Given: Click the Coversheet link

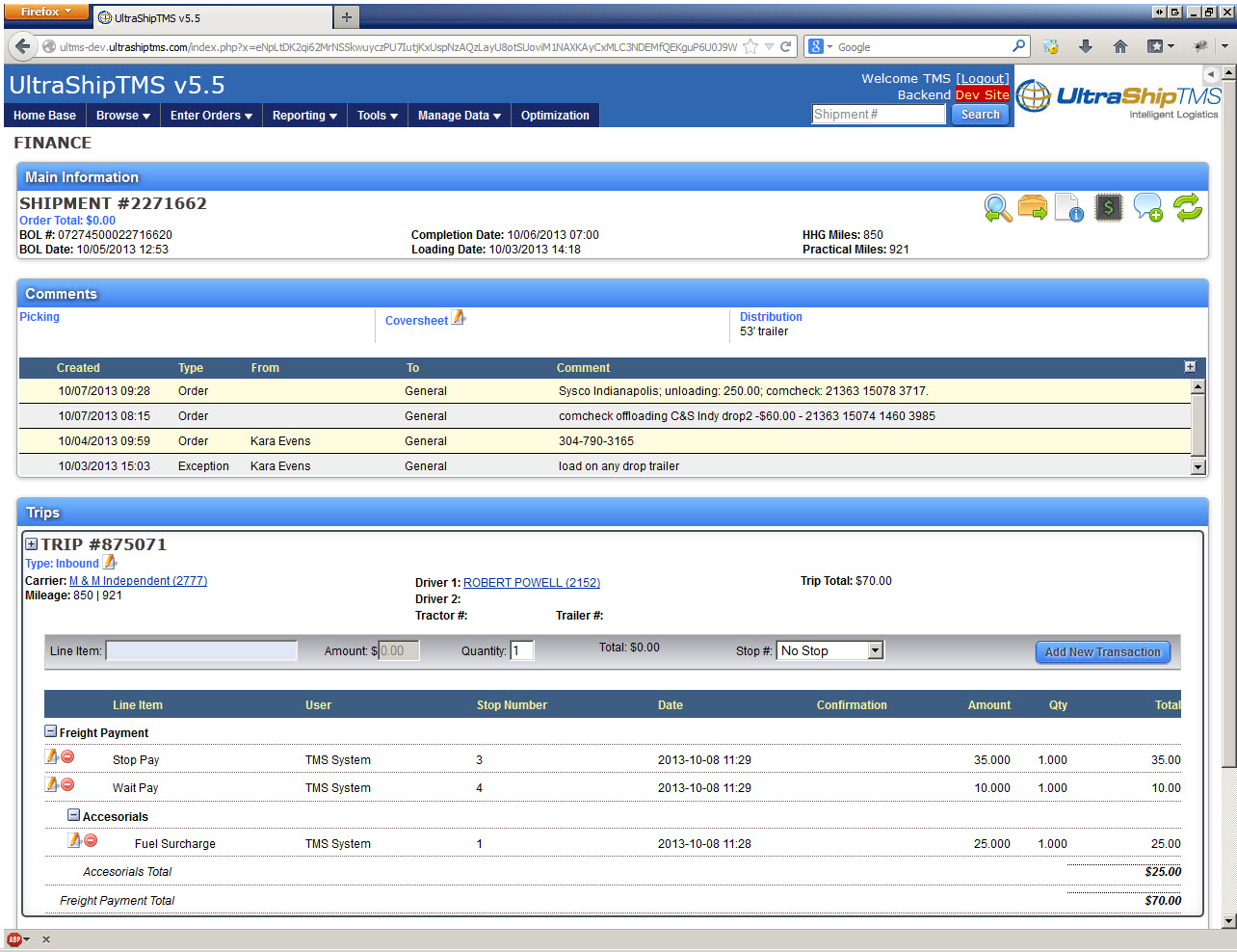Looking at the screenshot, I should (x=416, y=321).
